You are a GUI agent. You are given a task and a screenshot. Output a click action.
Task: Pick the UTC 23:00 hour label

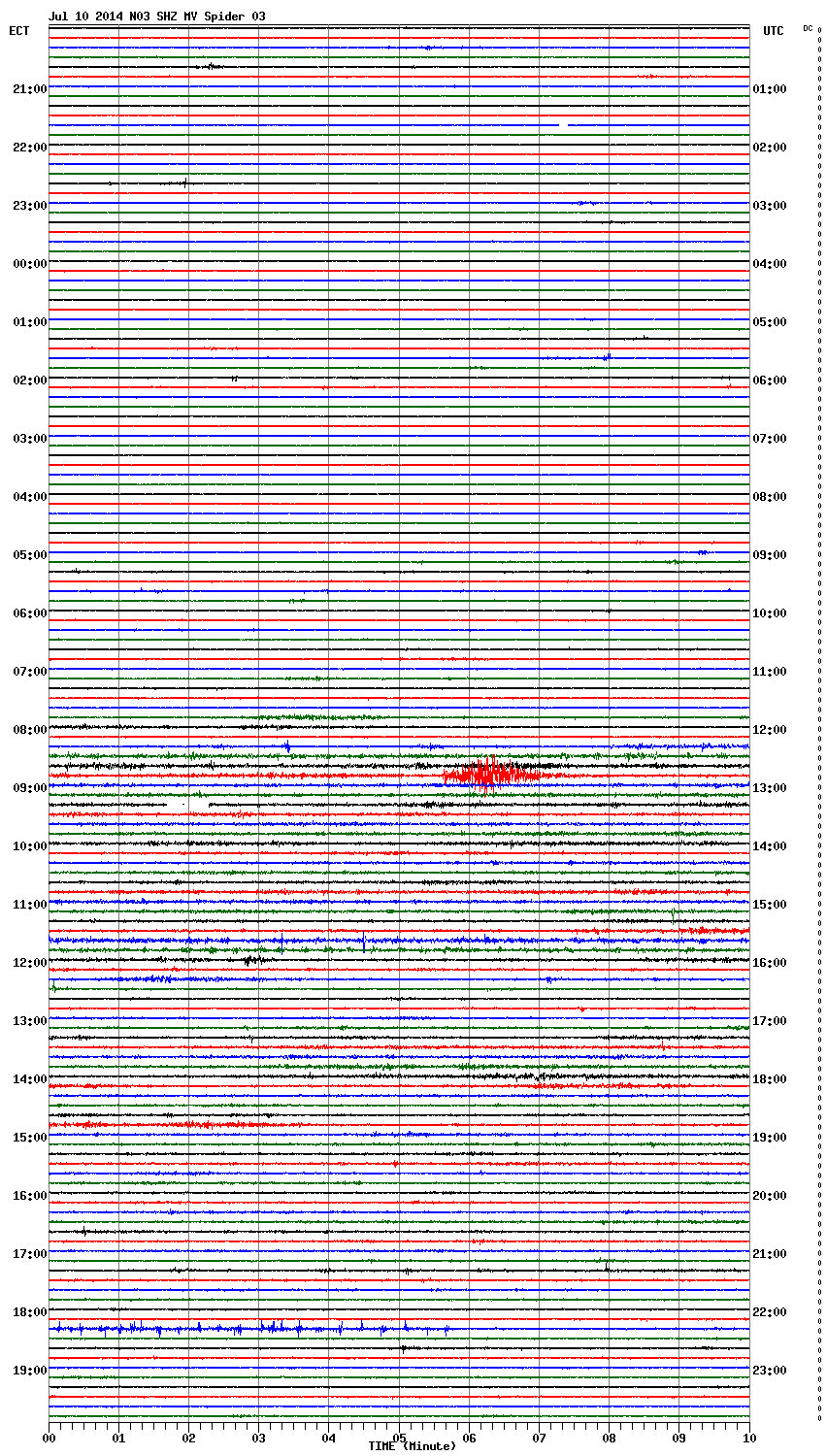tap(770, 1371)
